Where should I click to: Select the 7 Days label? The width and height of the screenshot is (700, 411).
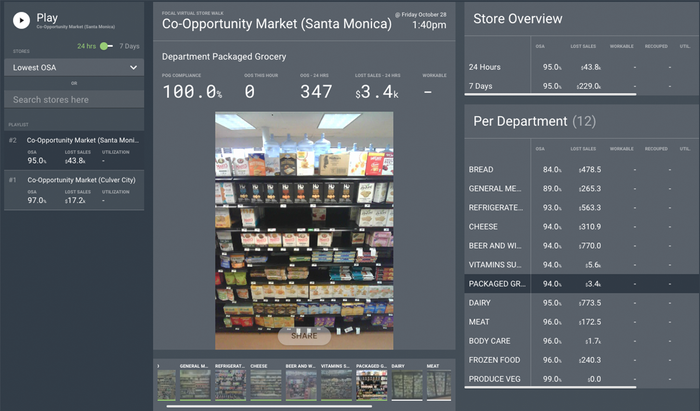coord(129,46)
